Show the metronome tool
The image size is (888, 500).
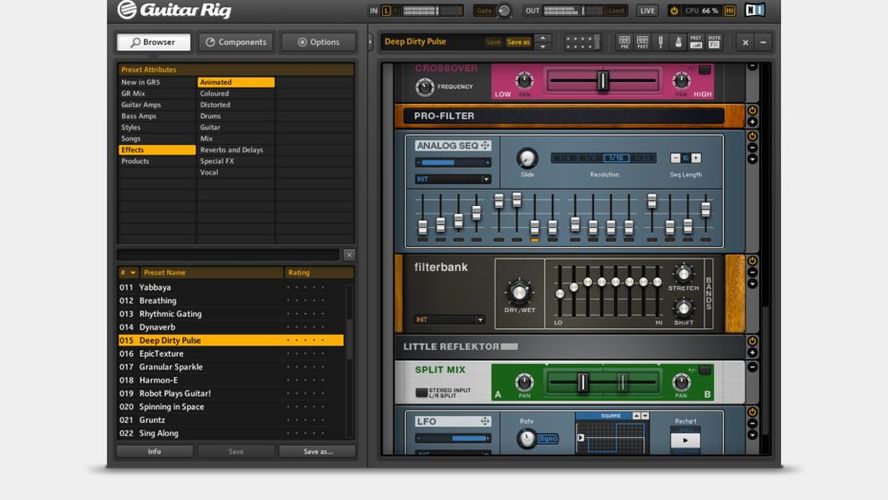click(678, 42)
